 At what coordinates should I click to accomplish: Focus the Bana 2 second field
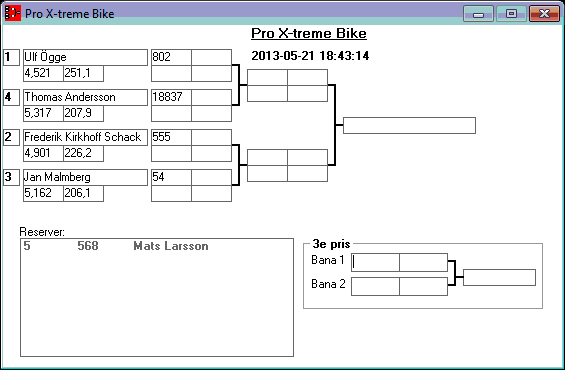point(424,286)
